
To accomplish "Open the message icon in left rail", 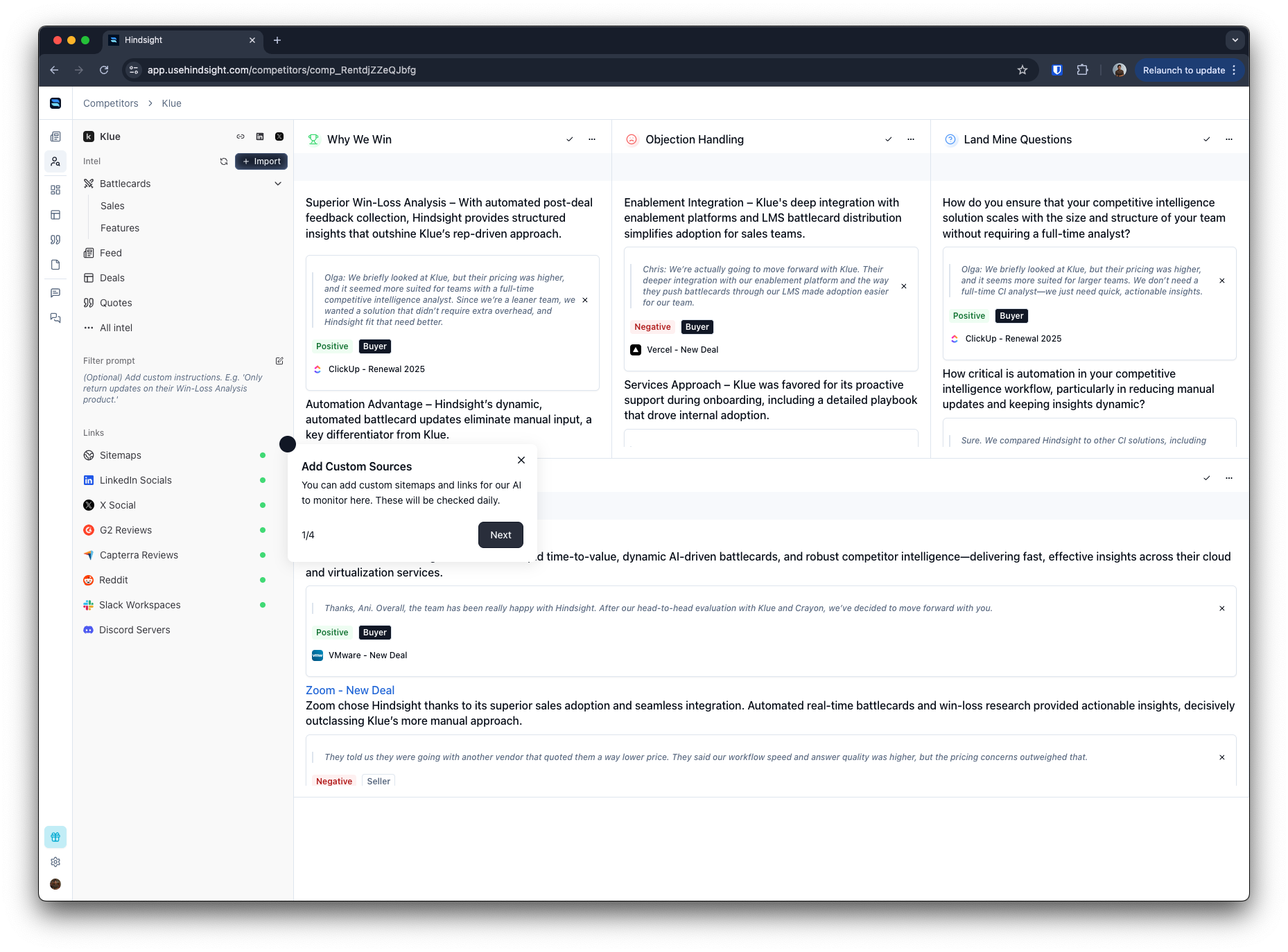I will [x=55, y=293].
